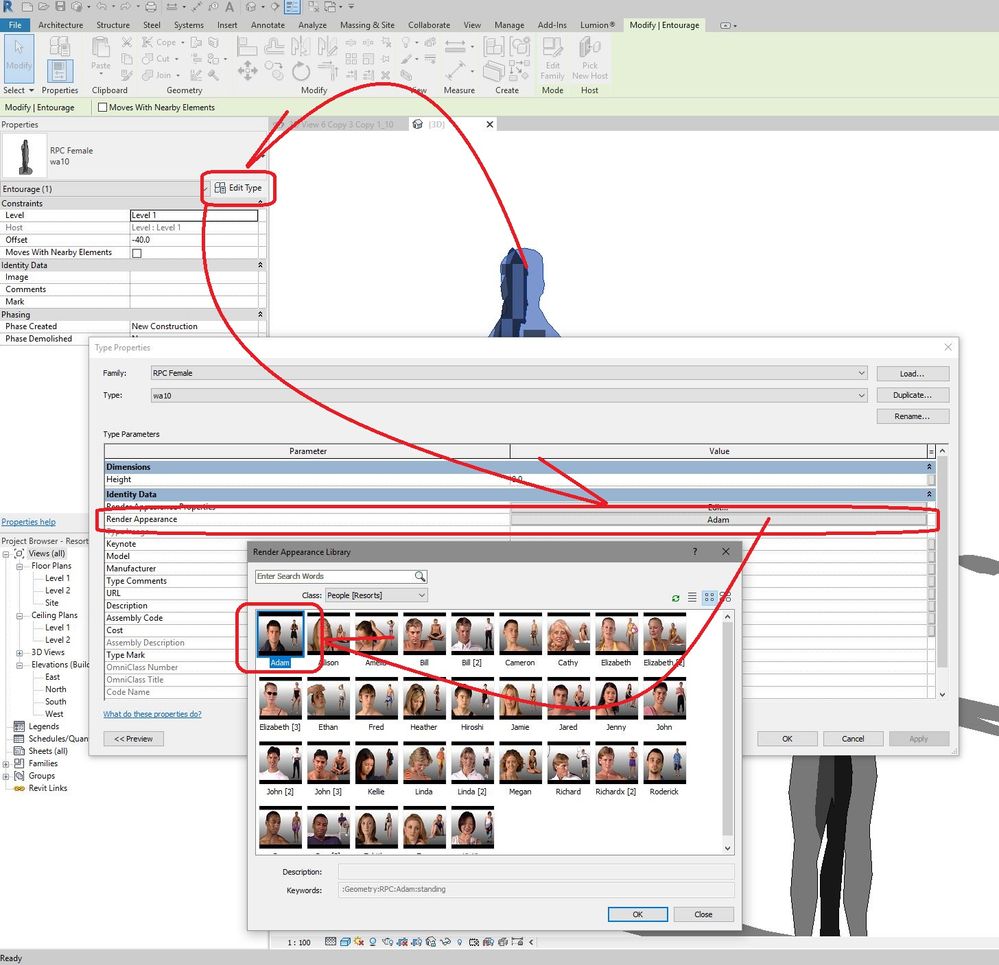The width and height of the screenshot is (999, 965).
Task: Click the Edit Type button
Action: (x=238, y=188)
